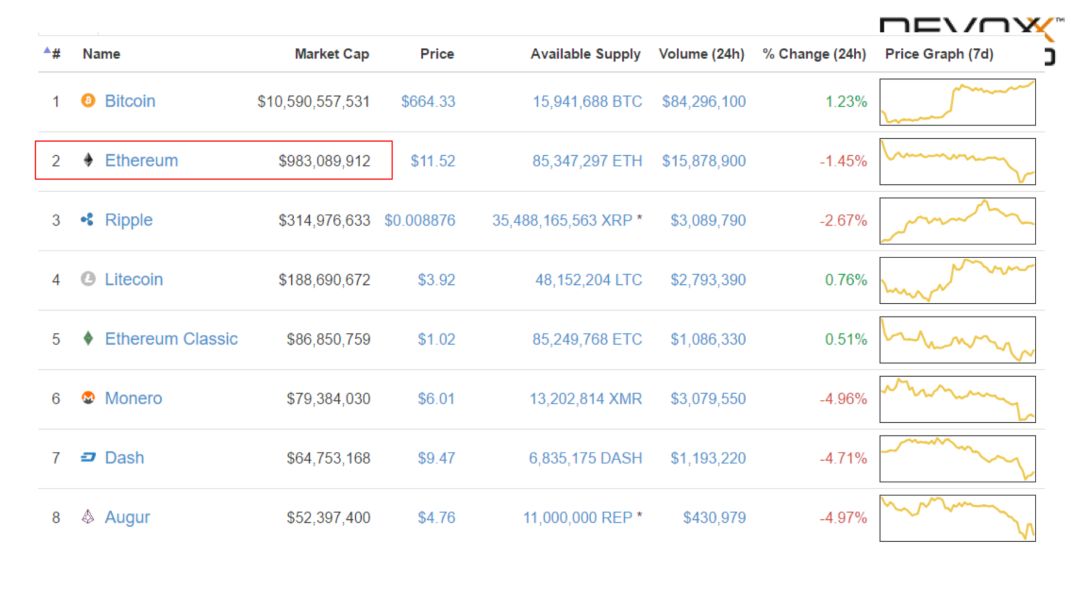This screenshot has height=608, width=1080.
Task: Click Dash volume $1,193,220
Action: [708, 459]
